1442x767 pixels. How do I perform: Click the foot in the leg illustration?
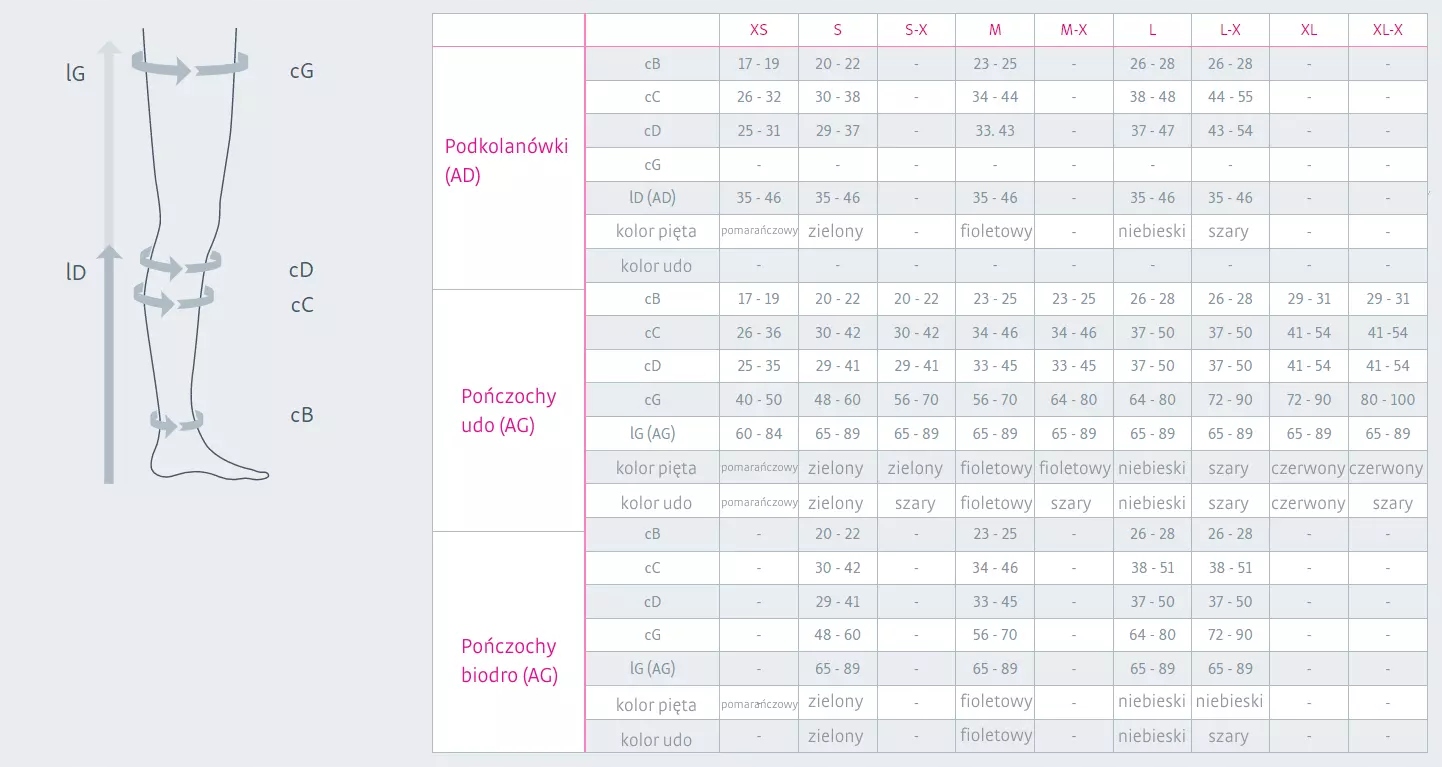coord(210,465)
